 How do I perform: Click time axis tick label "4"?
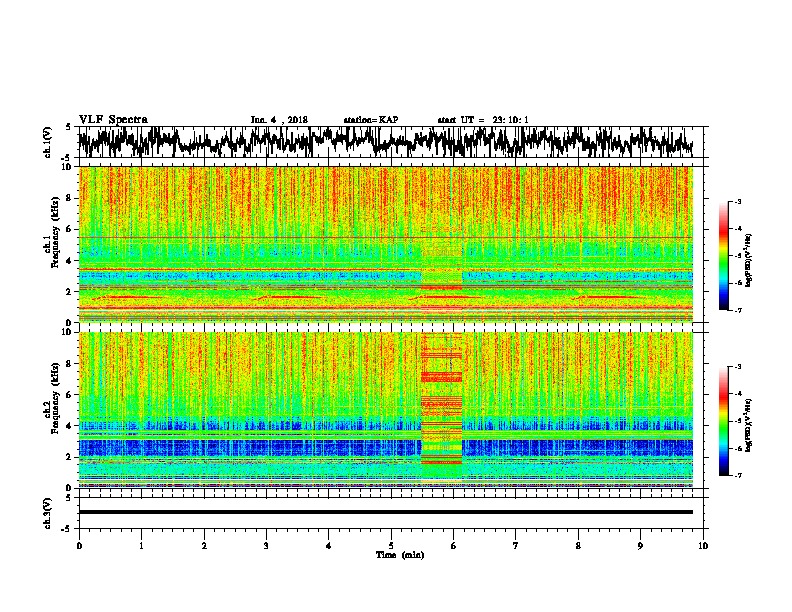point(329,546)
